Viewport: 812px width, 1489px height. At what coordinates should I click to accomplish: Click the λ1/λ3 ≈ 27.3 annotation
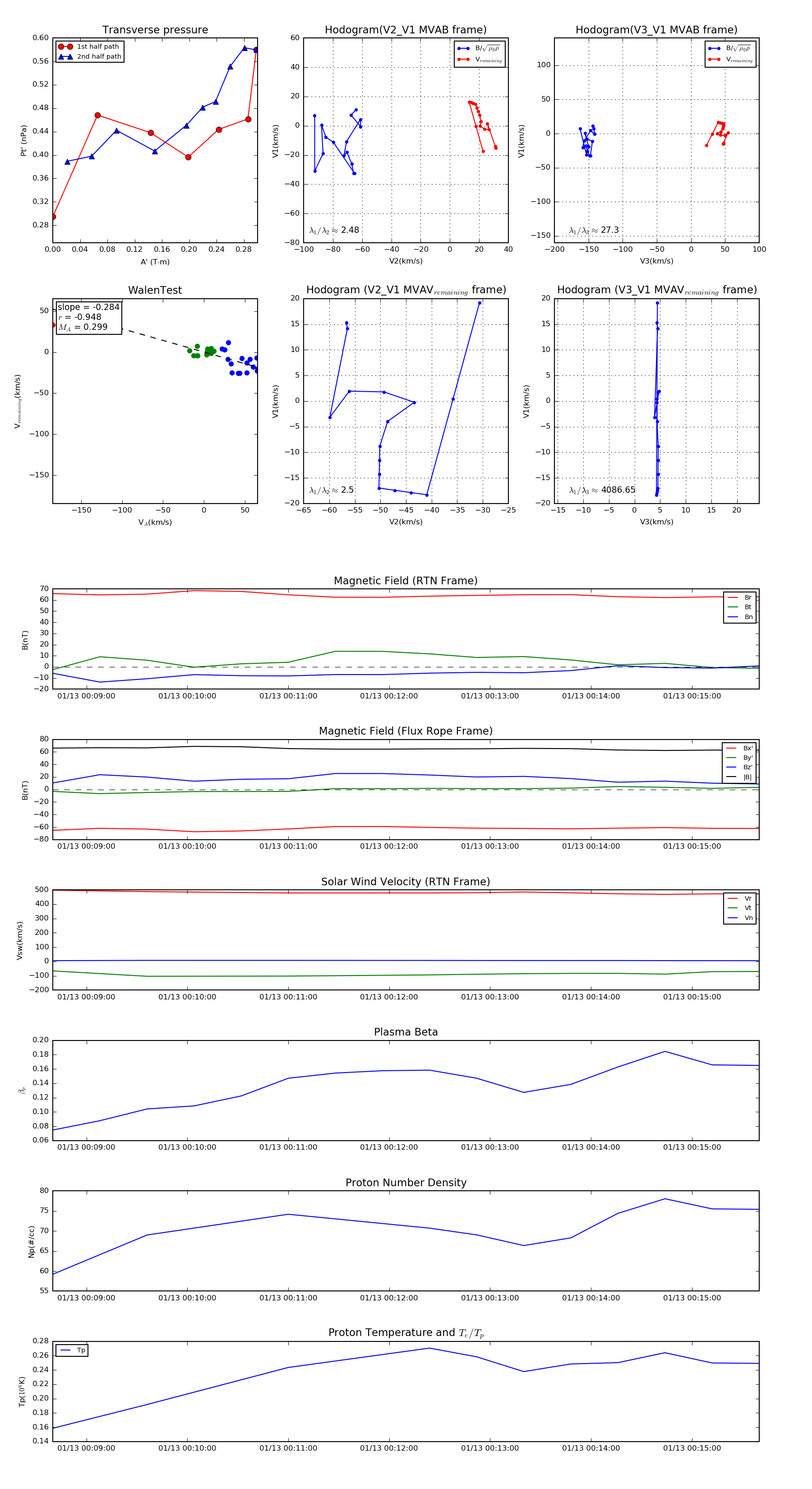(x=594, y=230)
